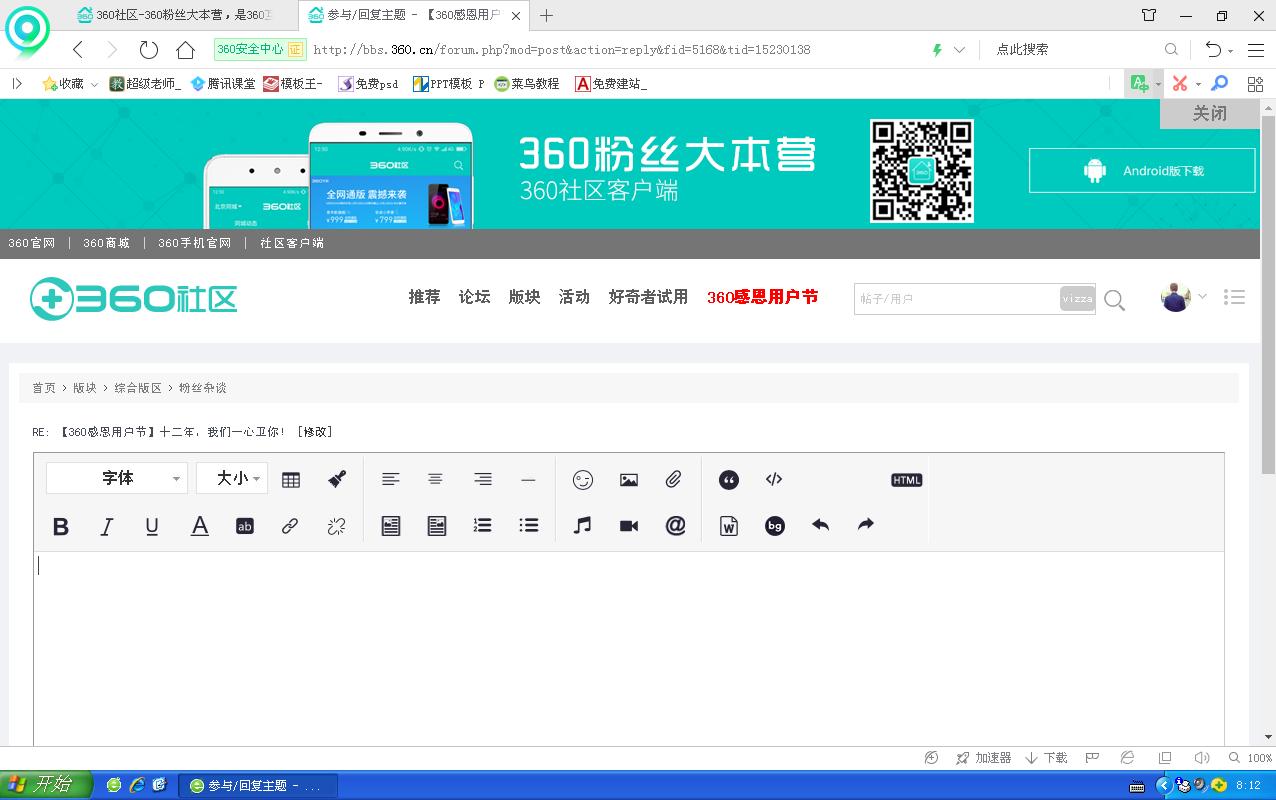The image size is (1276, 800).
Task: Open the 活动 navigation menu item
Action: coord(574,297)
